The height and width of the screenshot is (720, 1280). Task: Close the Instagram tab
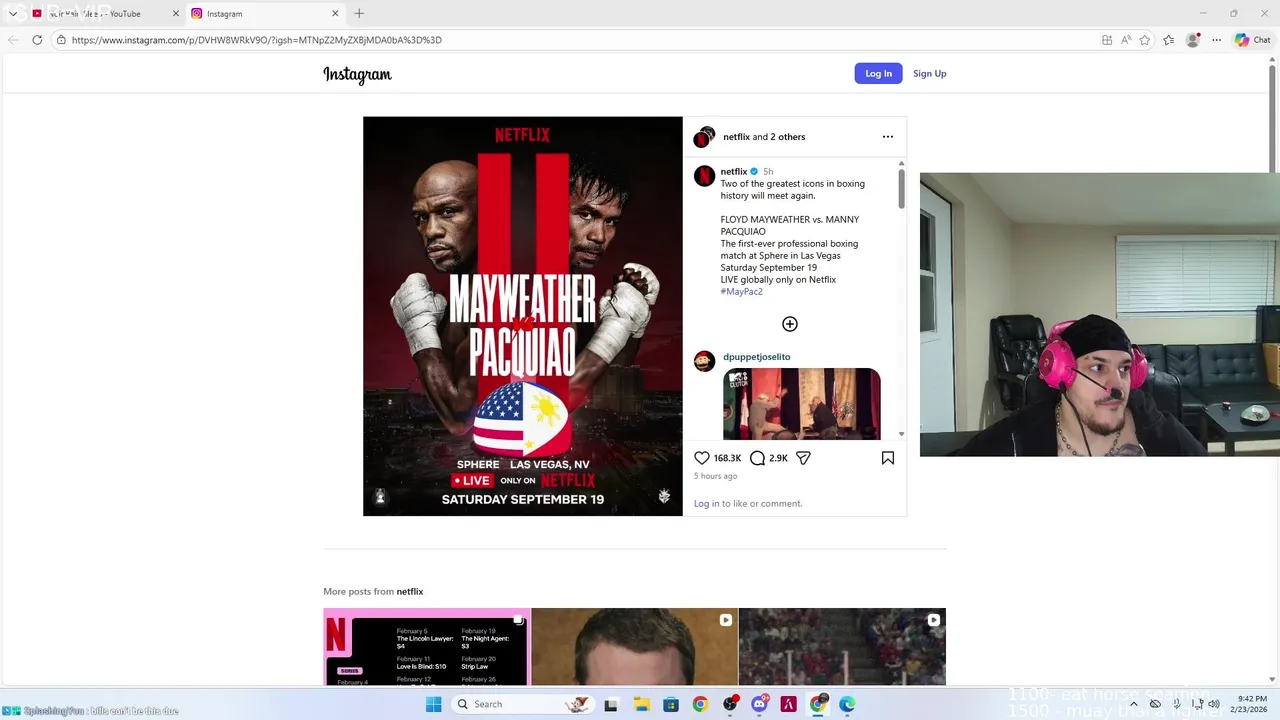coord(335,14)
